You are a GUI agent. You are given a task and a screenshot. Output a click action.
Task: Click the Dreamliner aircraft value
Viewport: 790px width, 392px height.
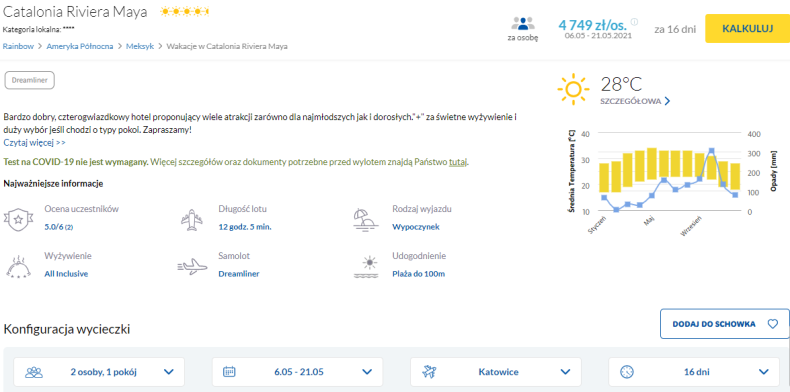tap(239, 274)
